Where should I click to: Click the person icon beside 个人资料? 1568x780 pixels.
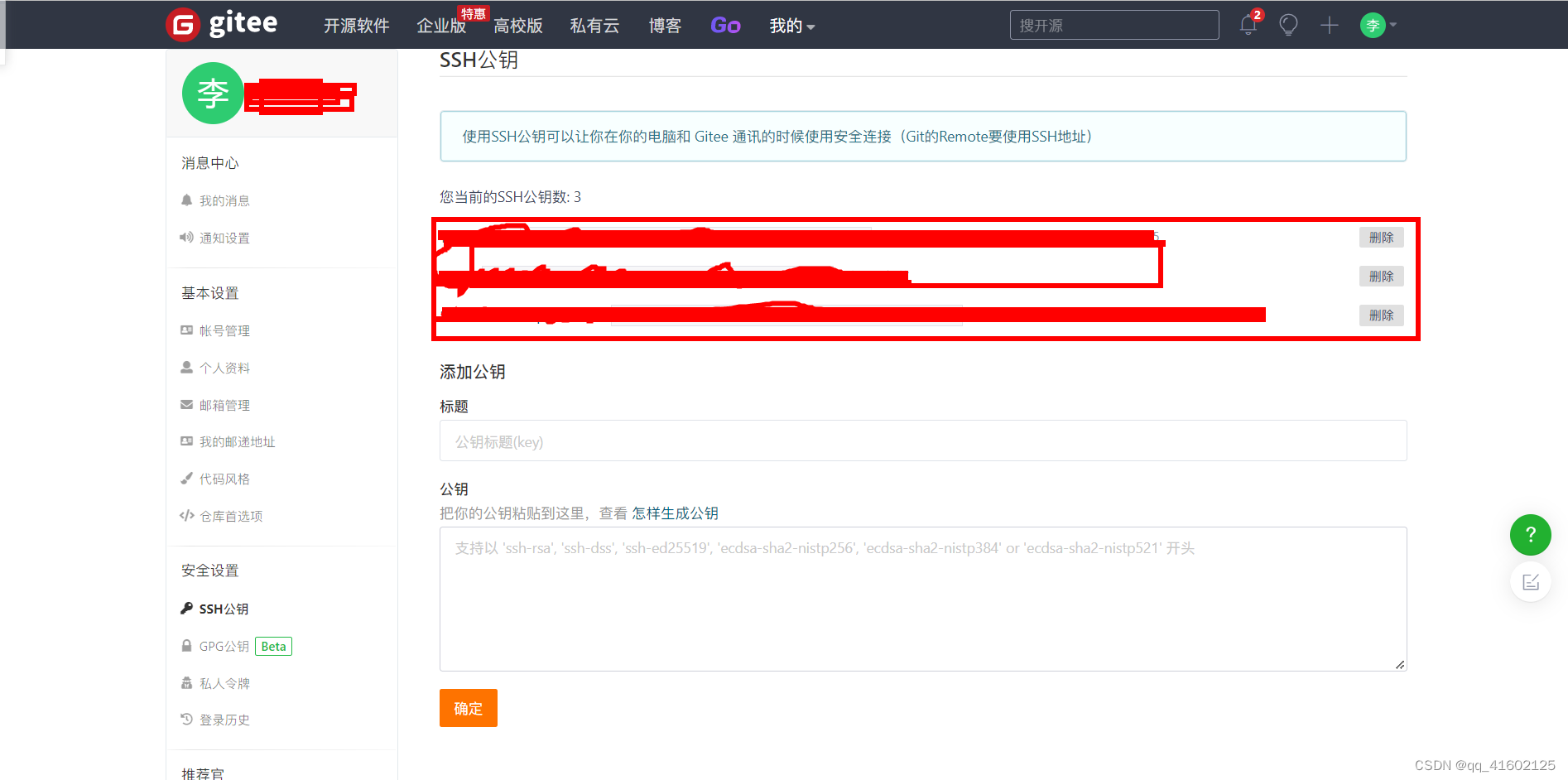pyautogui.click(x=186, y=367)
